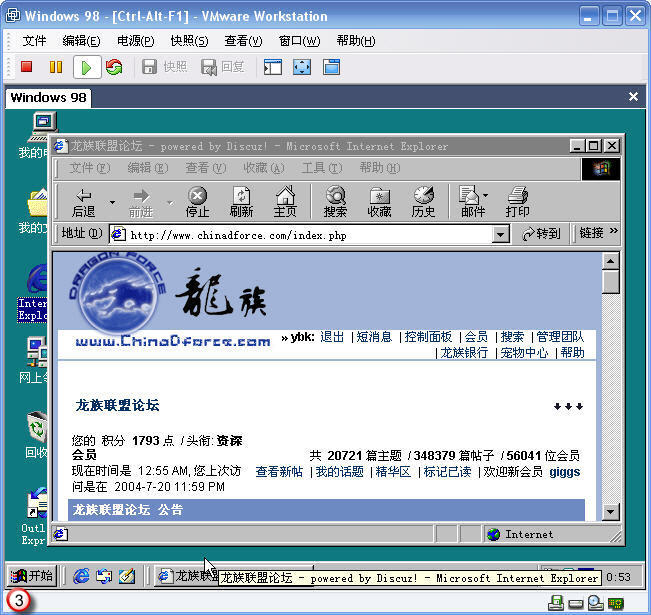Launch IE from the quick launch bar
This screenshot has height=615, width=651.
(81, 576)
